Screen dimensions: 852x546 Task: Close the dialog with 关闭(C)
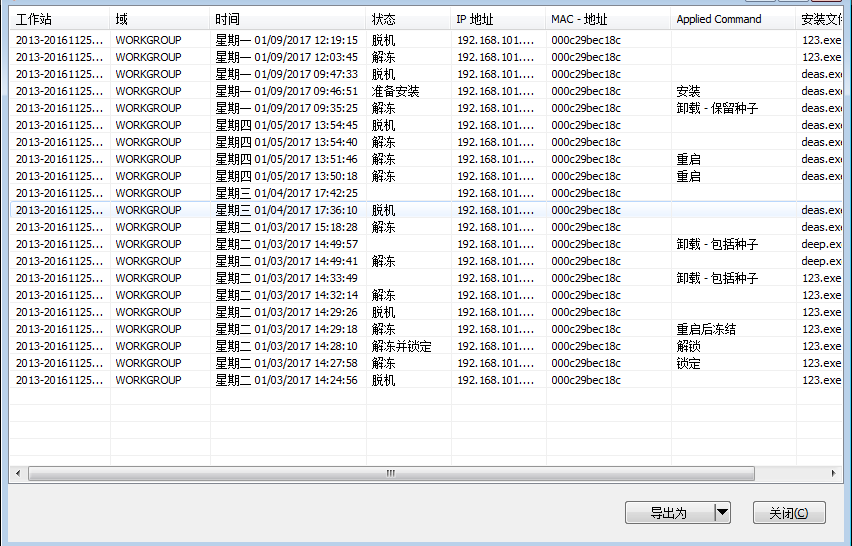789,513
